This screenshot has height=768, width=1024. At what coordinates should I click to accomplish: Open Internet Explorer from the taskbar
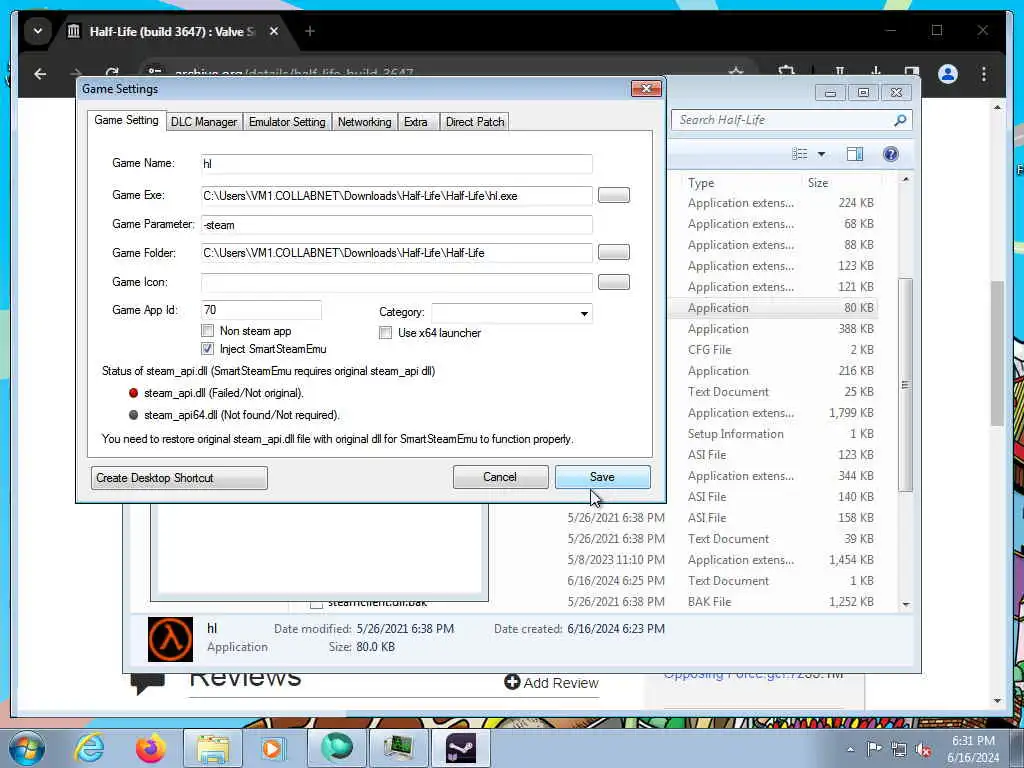coord(89,748)
